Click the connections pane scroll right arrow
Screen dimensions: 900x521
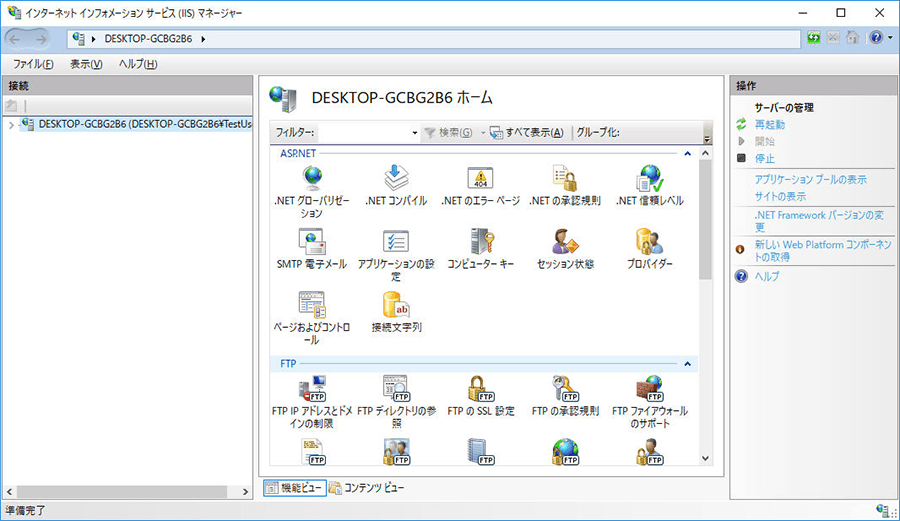245,492
